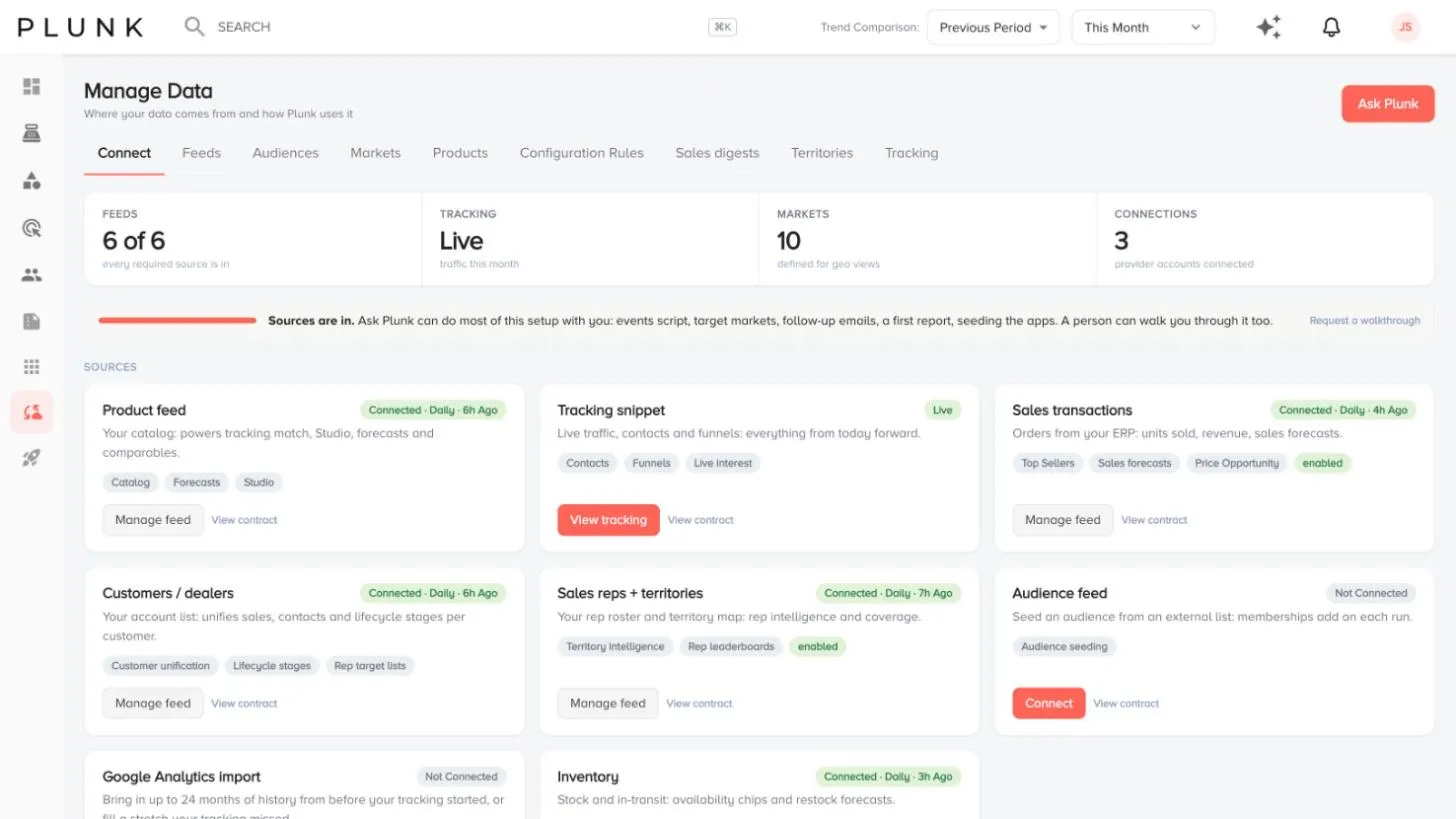Select the Tracking tab

(911, 153)
